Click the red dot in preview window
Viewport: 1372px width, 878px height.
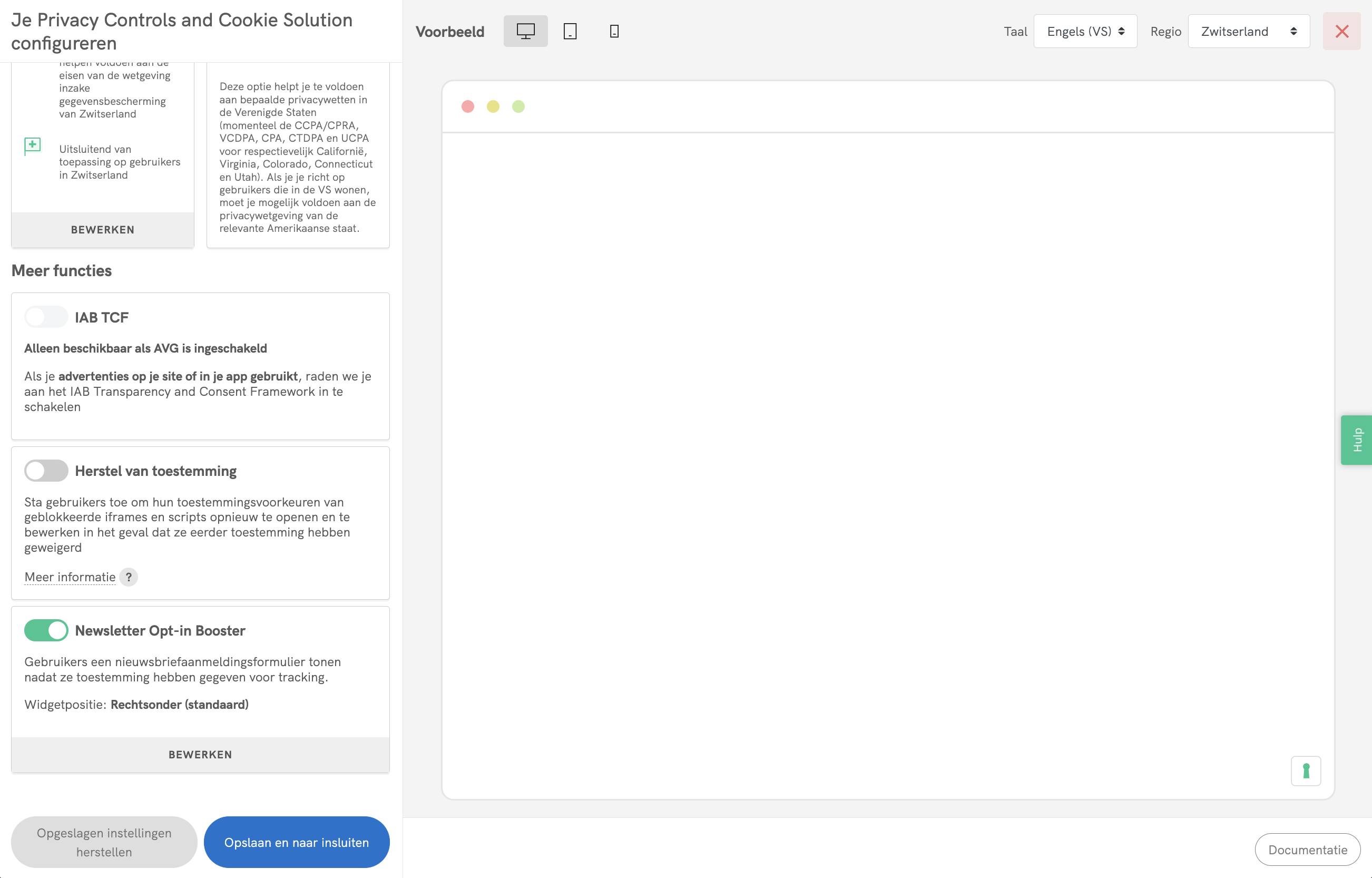pyautogui.click(x=467, y=106)
